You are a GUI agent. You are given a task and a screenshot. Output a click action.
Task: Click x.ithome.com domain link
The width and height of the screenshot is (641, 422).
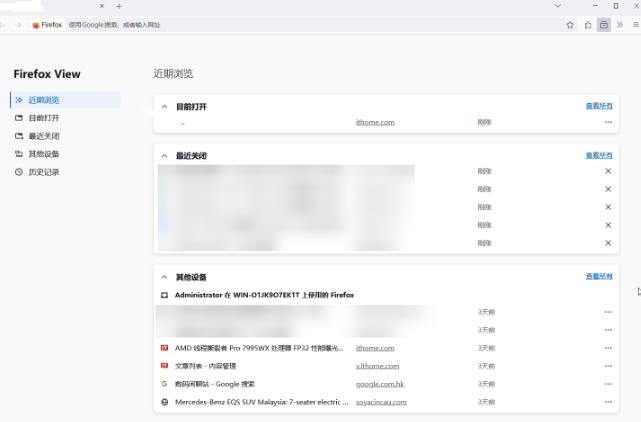tap(377, 366)
